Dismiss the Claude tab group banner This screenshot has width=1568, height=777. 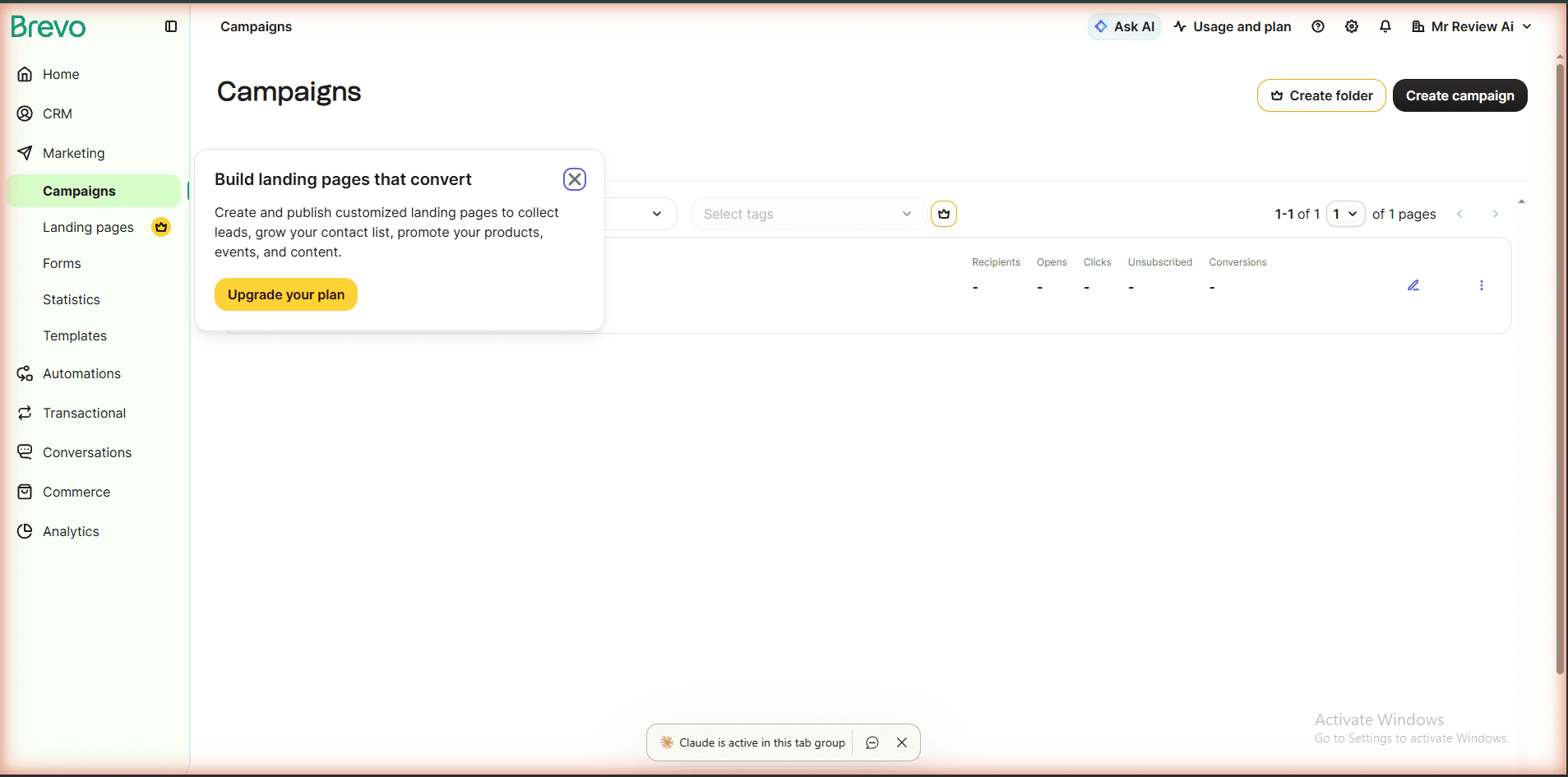click(x=902, y=742)
